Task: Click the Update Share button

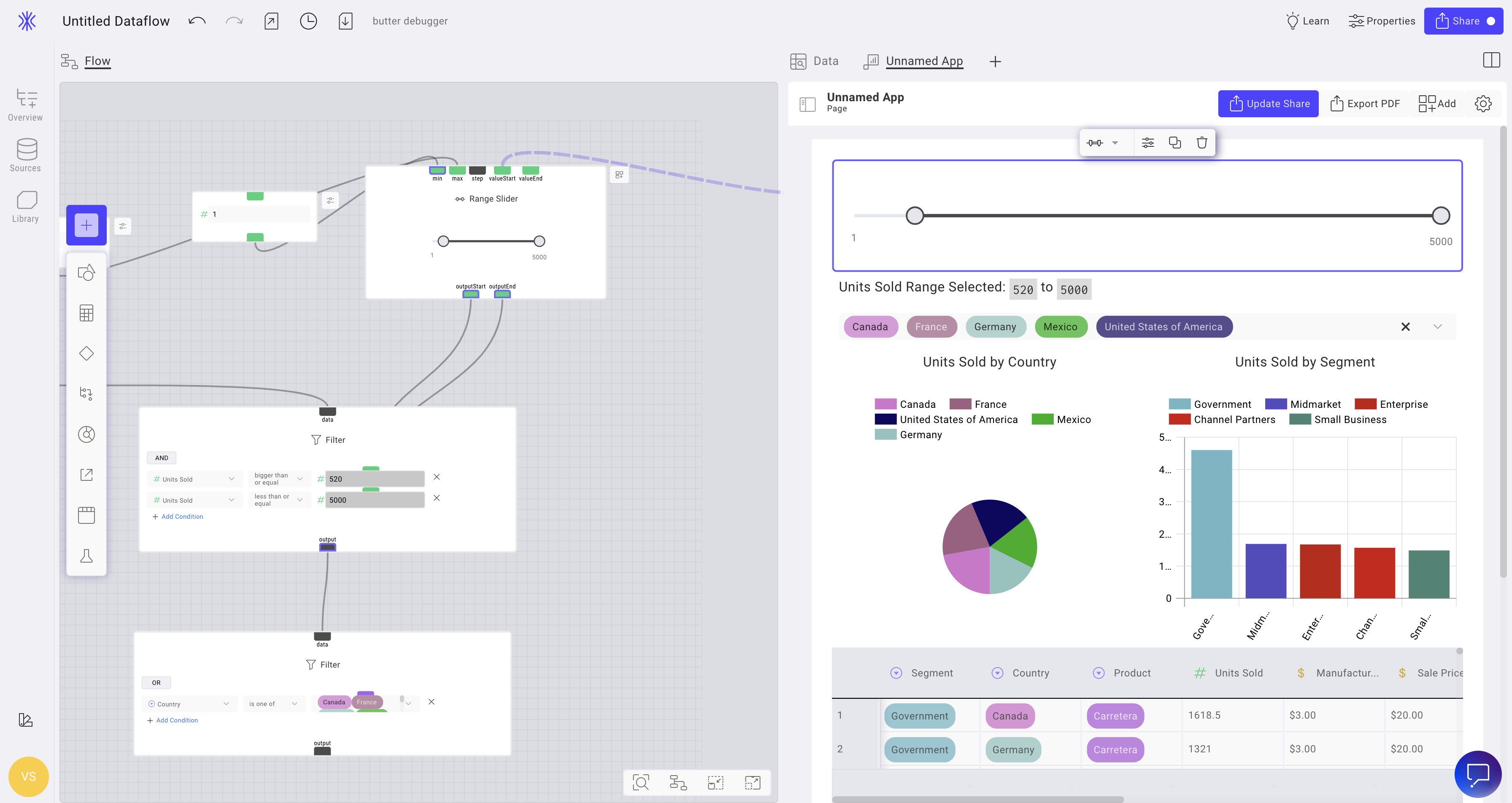Action: point(1268,103)
